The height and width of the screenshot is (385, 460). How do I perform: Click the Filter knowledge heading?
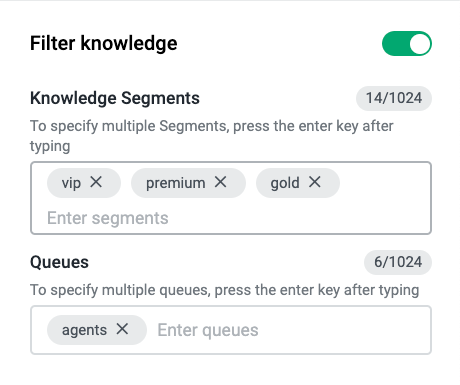(104, 44)
